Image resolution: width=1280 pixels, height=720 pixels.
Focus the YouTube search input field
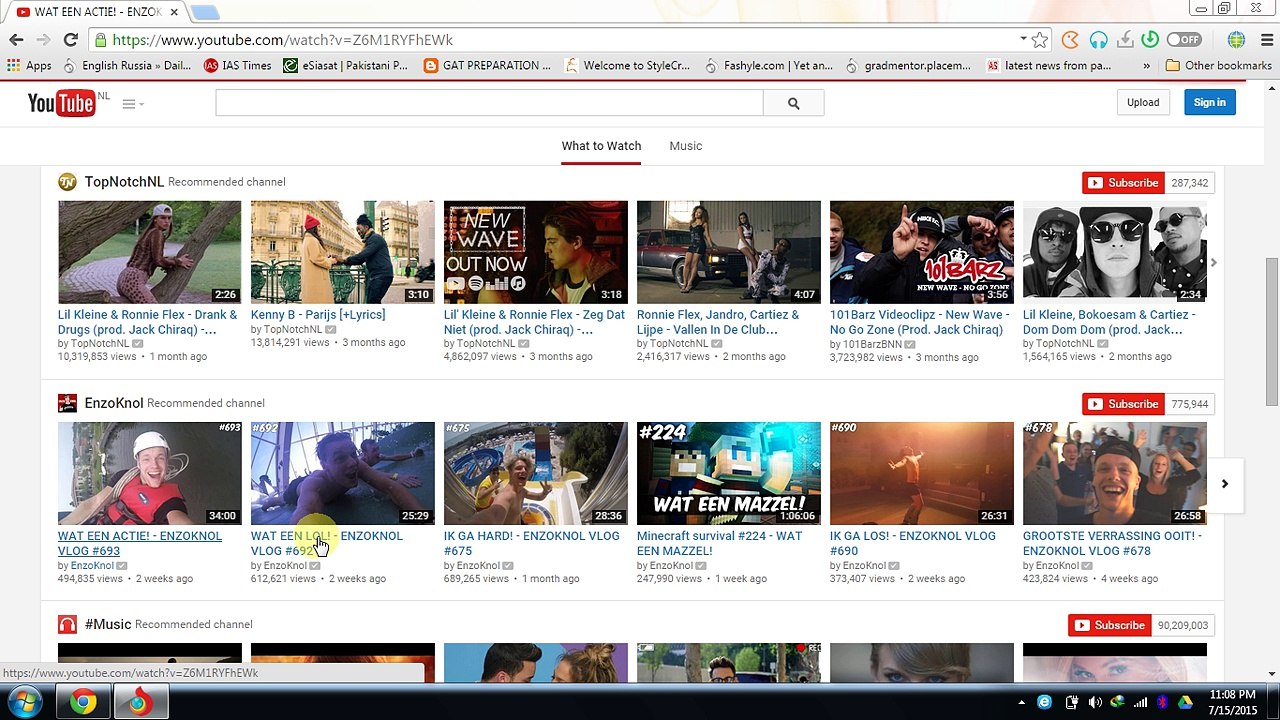[489, 103]
